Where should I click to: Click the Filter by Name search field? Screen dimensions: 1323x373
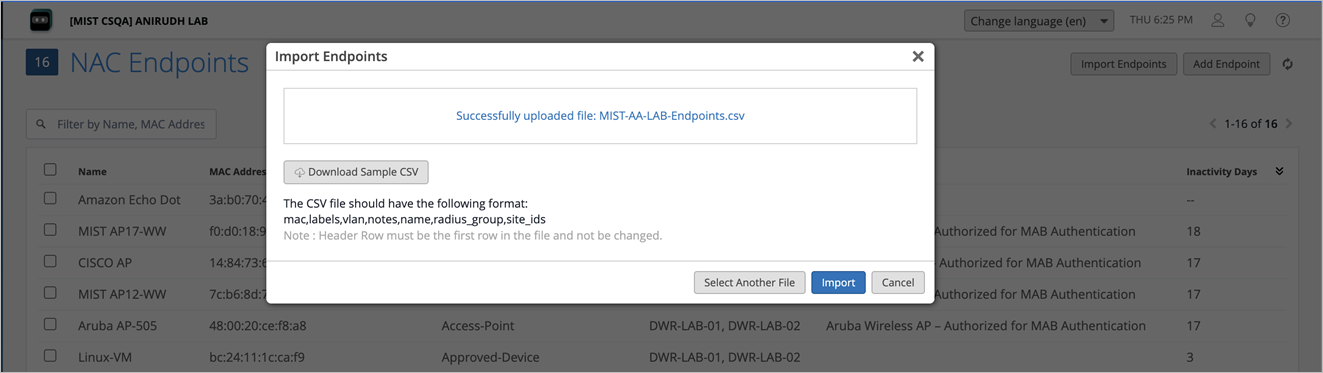click(x=121, y=124)
